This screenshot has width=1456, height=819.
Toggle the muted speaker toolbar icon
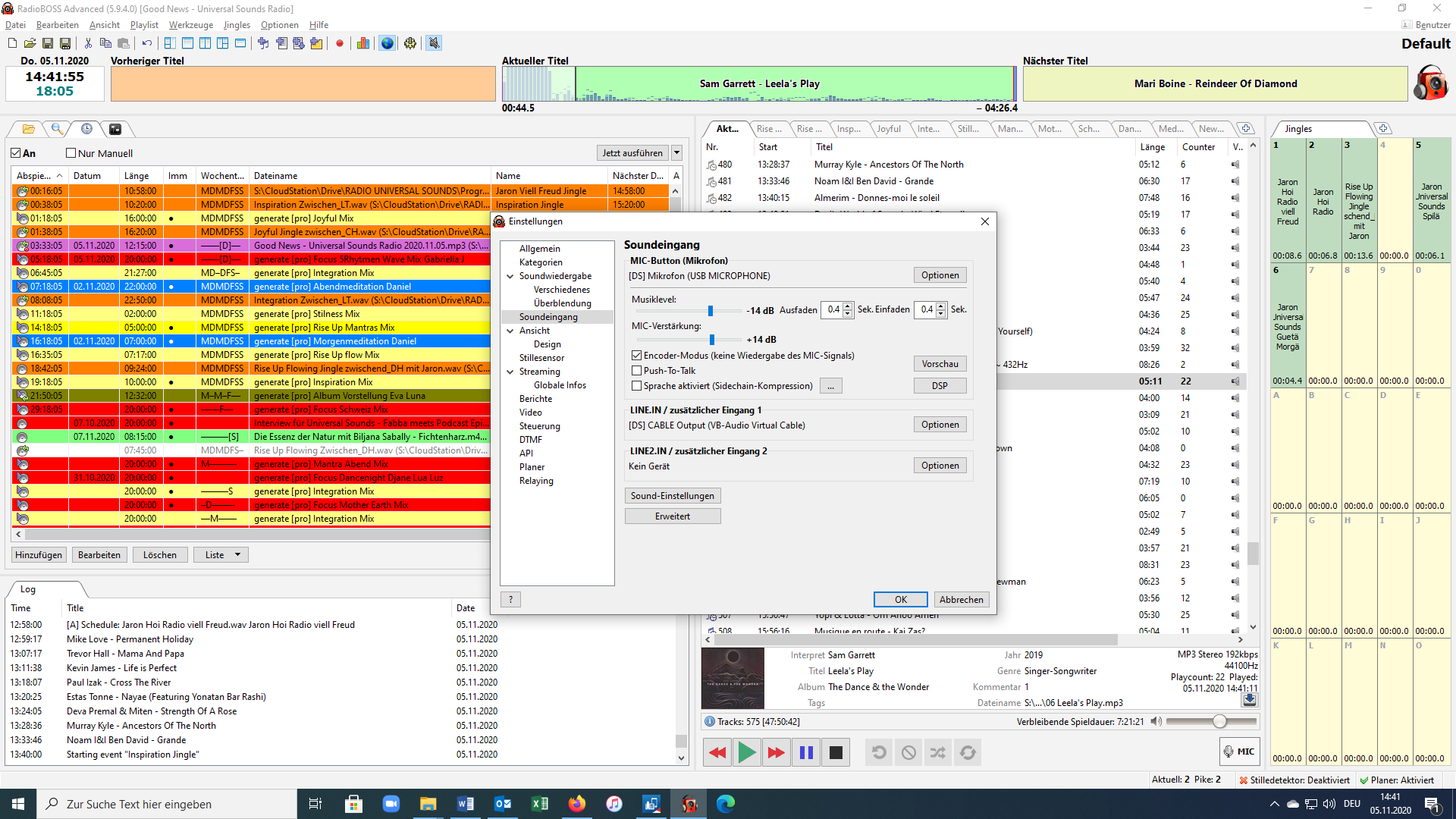tap(434, 43)
